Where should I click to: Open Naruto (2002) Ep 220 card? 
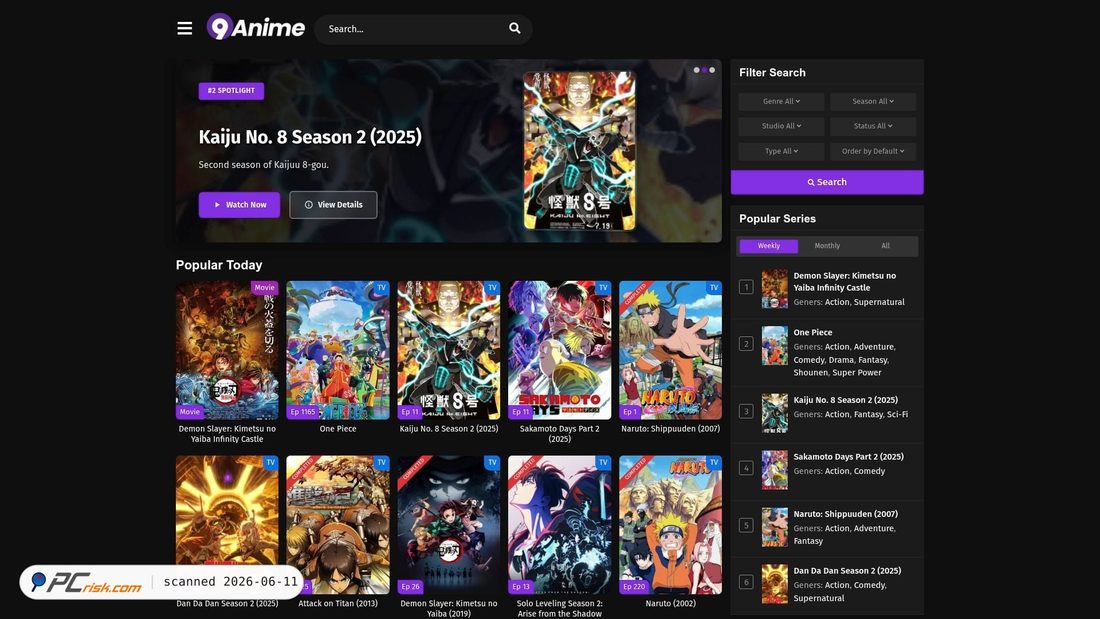670,525
